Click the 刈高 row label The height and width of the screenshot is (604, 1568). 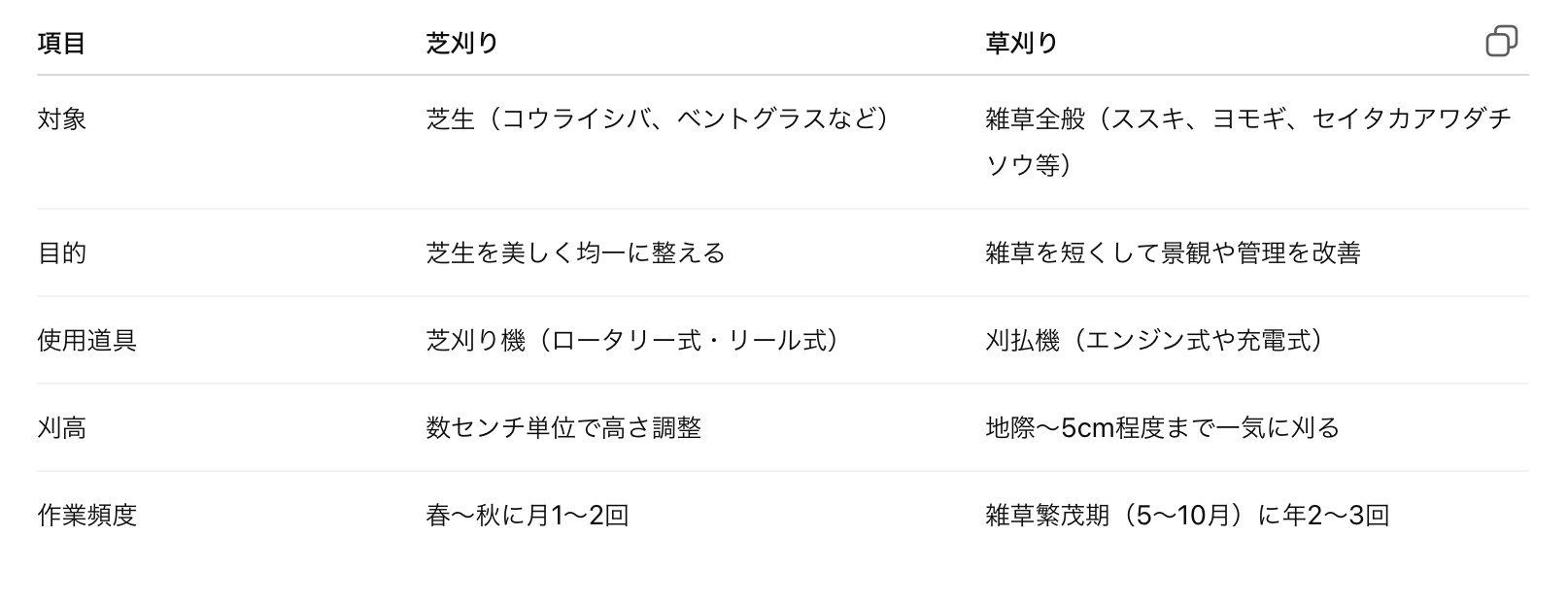point(61,428)
